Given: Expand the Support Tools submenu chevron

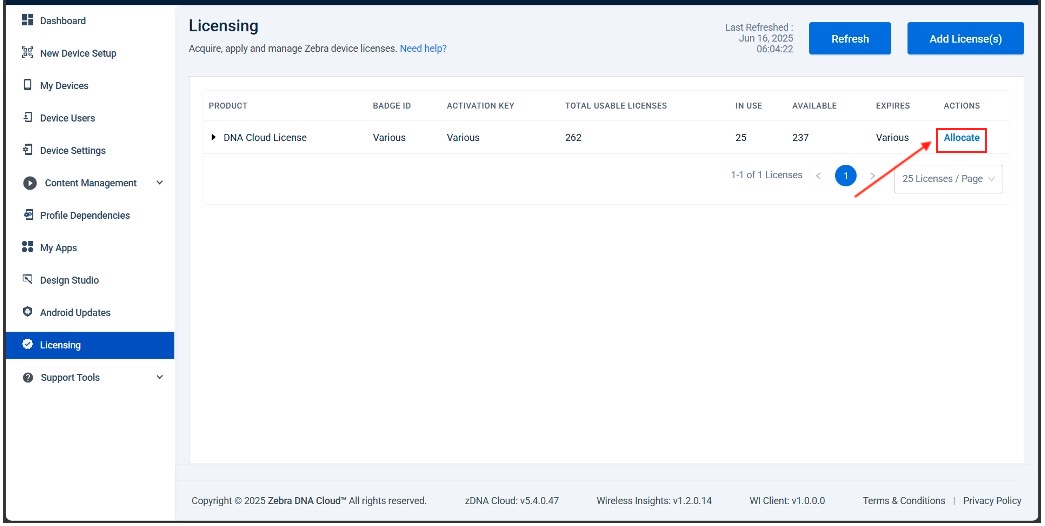Looking at the screenshot, I should tap(160, 377).
